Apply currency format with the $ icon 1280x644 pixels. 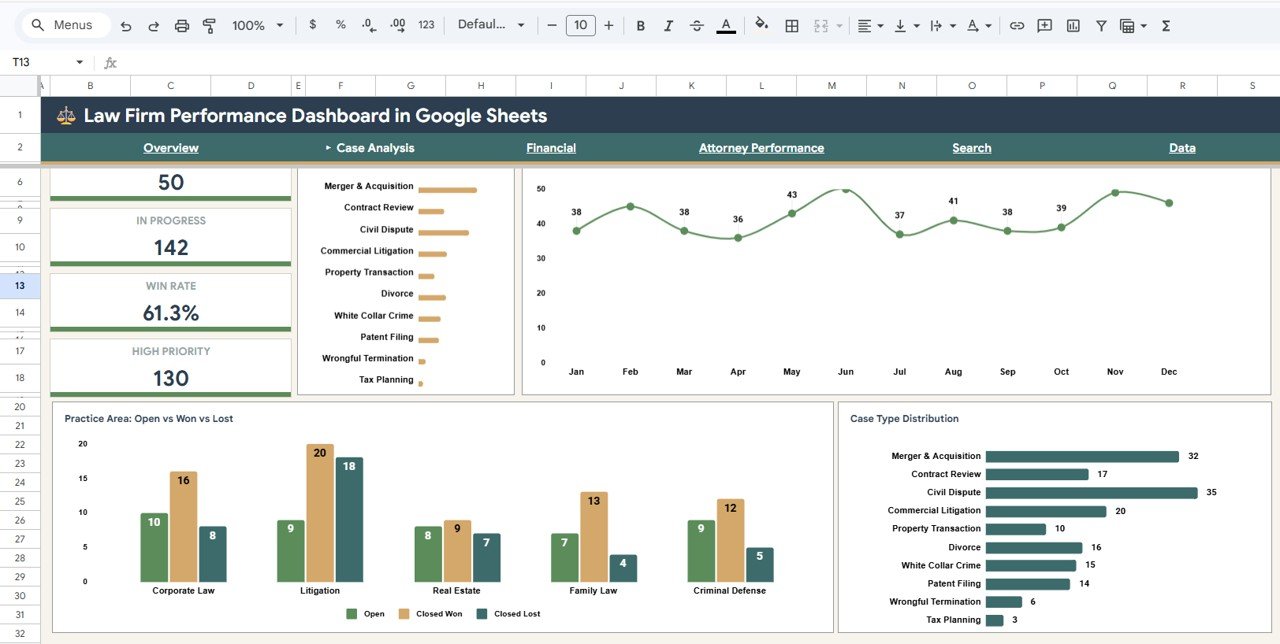314,25
